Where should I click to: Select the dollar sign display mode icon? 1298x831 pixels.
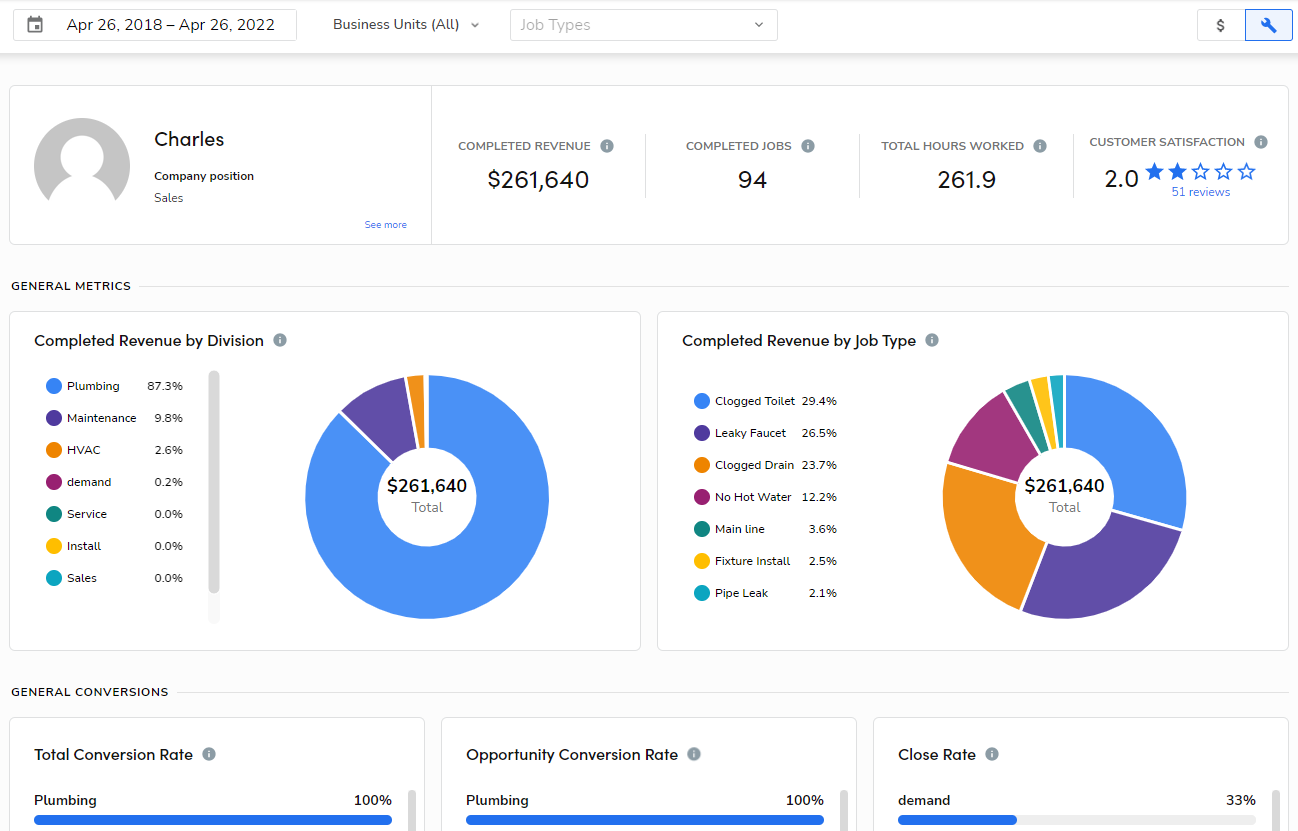point(1220,24)
